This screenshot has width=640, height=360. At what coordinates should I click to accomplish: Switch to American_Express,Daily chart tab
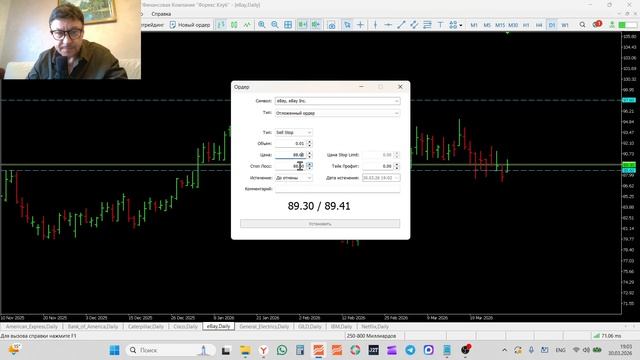(31, 327)
